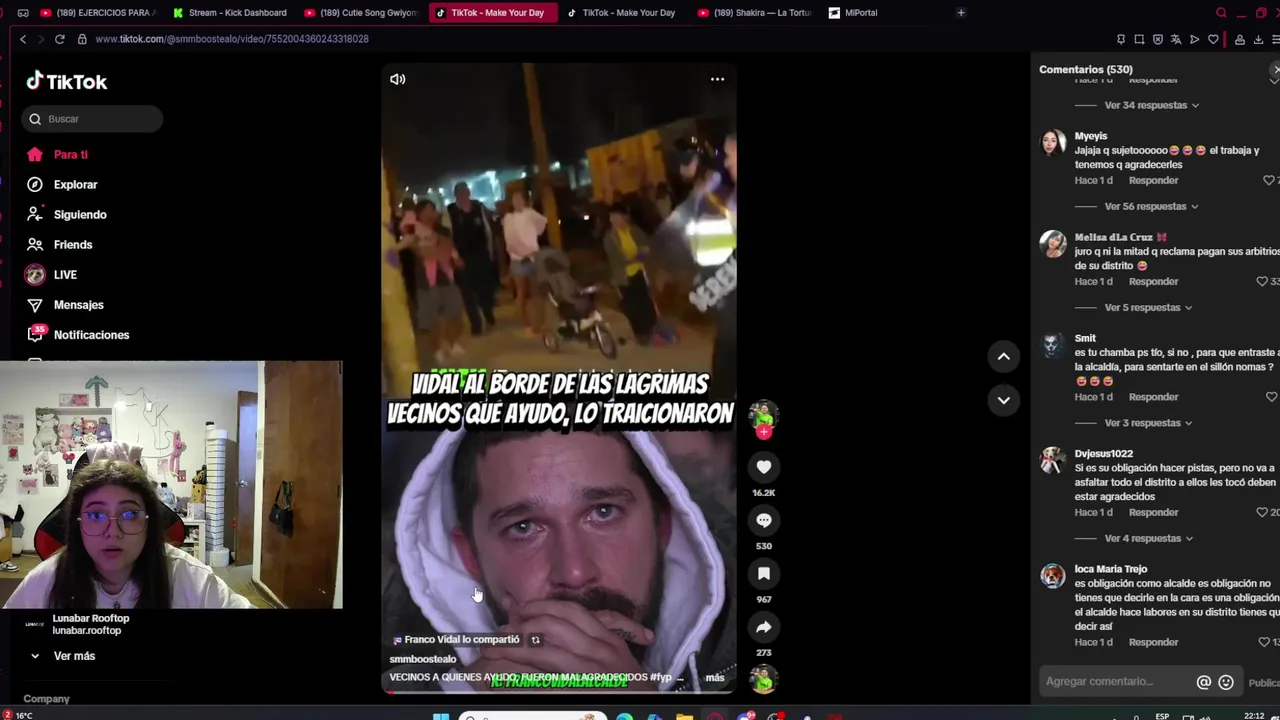Image resolution: width=1280 pixels, height=720 pixels.
Task: Expand Ver 4 respuestas
Action: click(1148, 538)
